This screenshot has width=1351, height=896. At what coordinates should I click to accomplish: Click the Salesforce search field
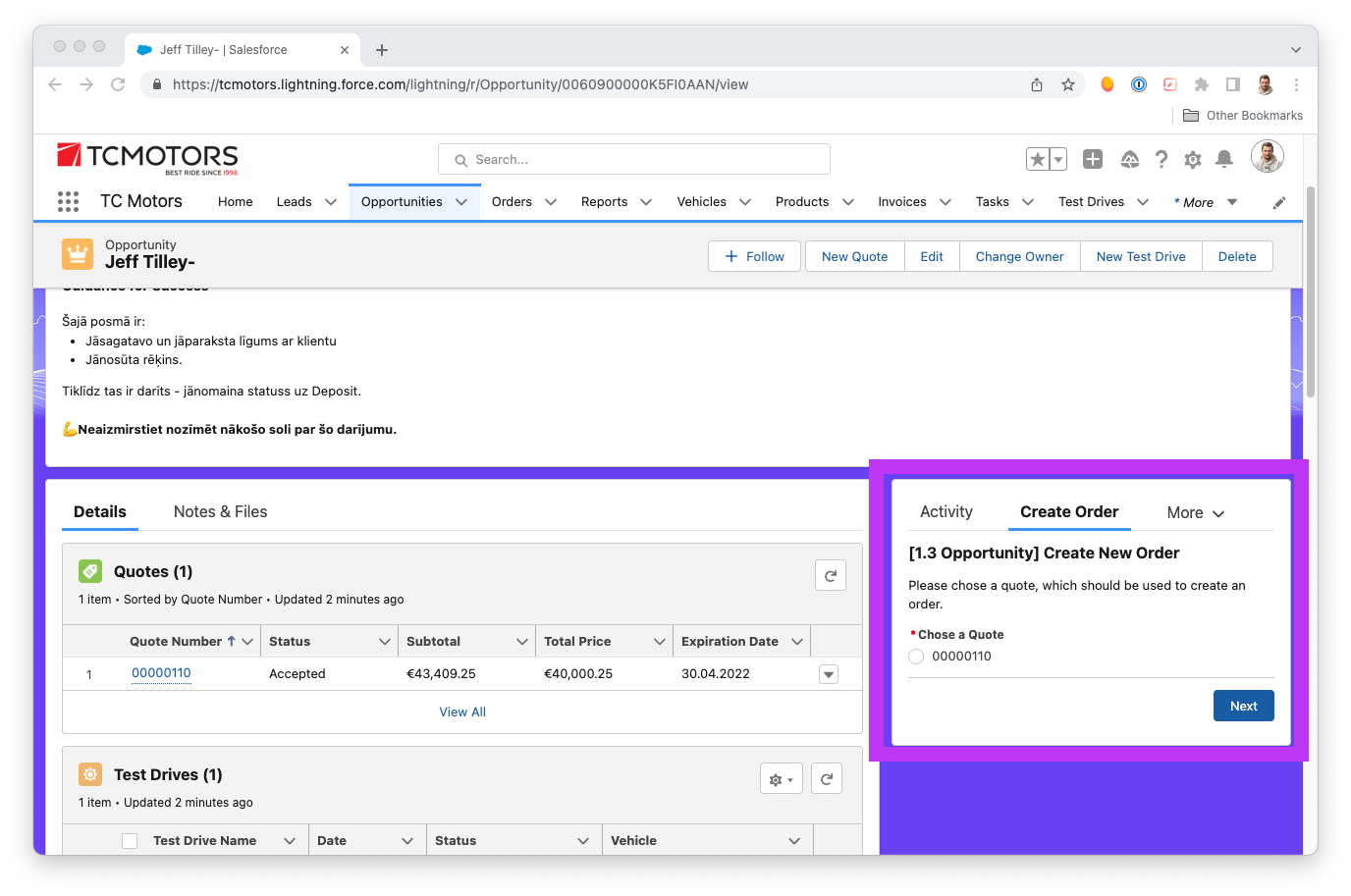(634, 159)
